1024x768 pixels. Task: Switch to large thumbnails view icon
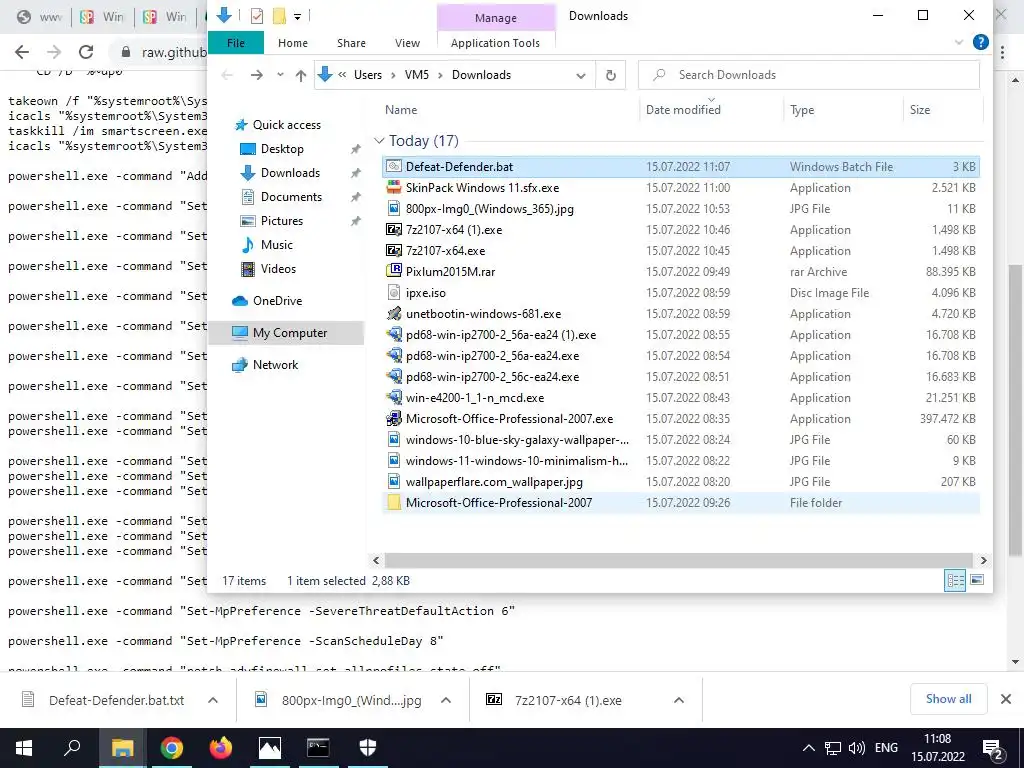coord(977,580)
